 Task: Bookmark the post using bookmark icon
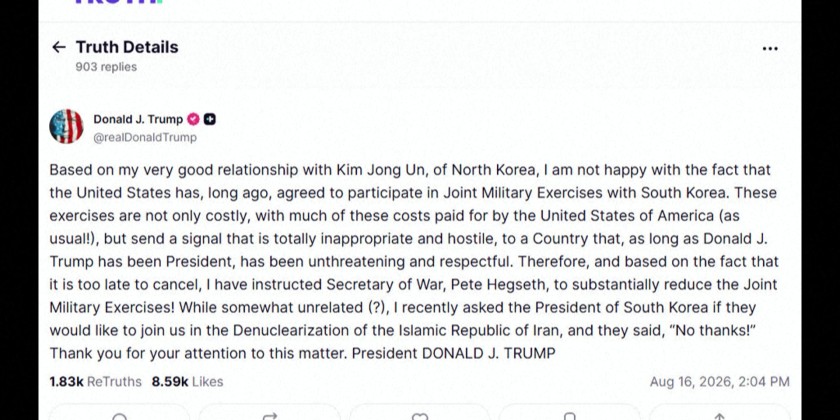point(569,416)
